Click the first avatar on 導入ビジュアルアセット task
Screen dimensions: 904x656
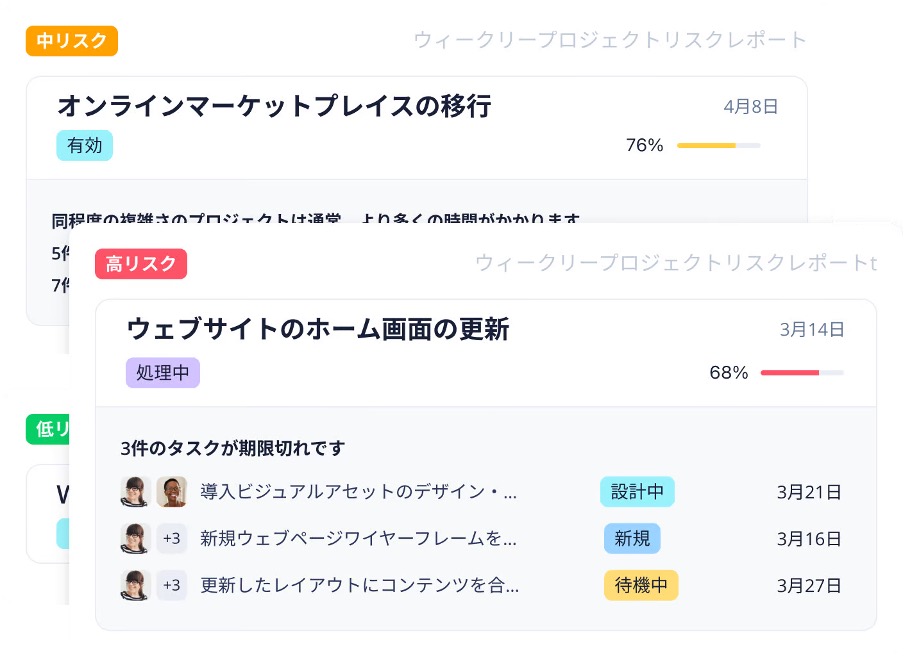tap(135, 492)
